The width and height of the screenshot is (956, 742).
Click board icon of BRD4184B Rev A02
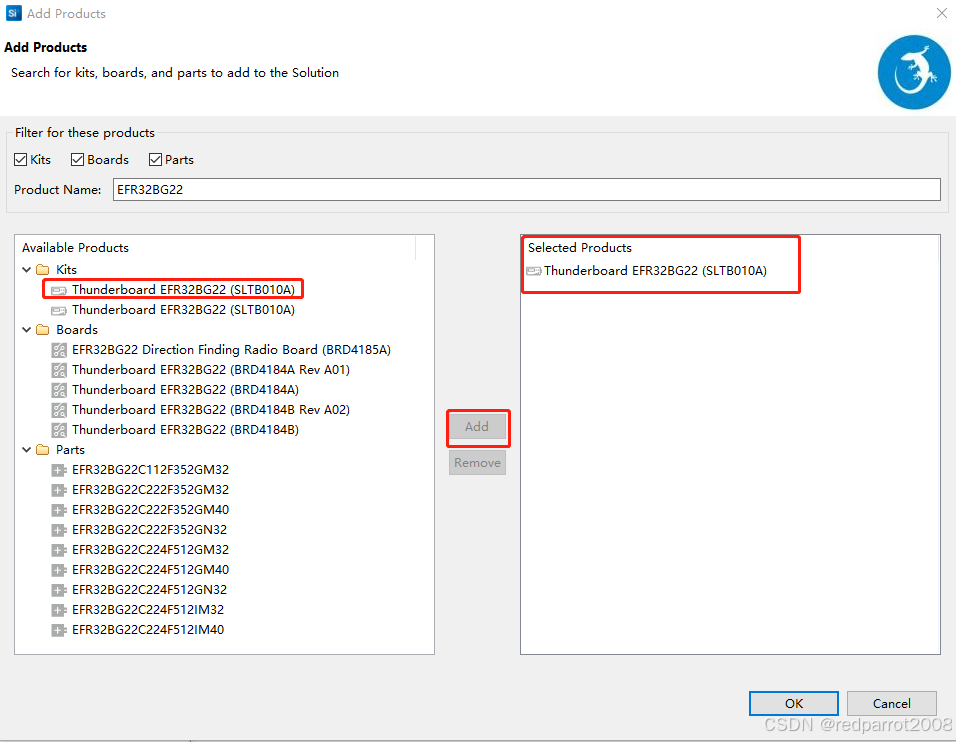point(59,410)
